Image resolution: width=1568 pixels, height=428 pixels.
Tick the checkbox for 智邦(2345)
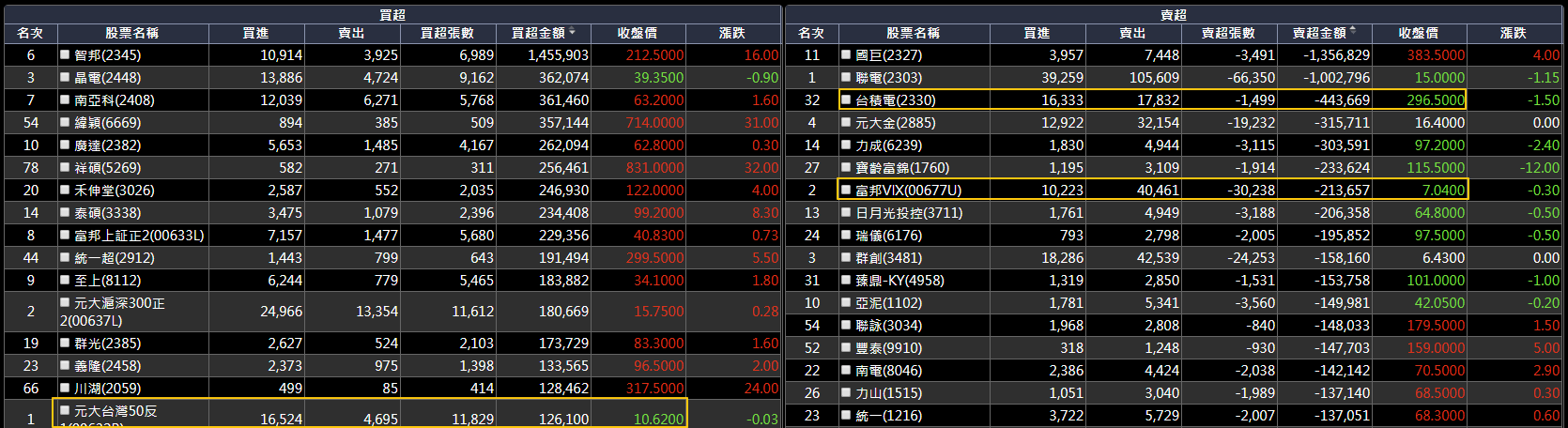(x=65, y=55)
